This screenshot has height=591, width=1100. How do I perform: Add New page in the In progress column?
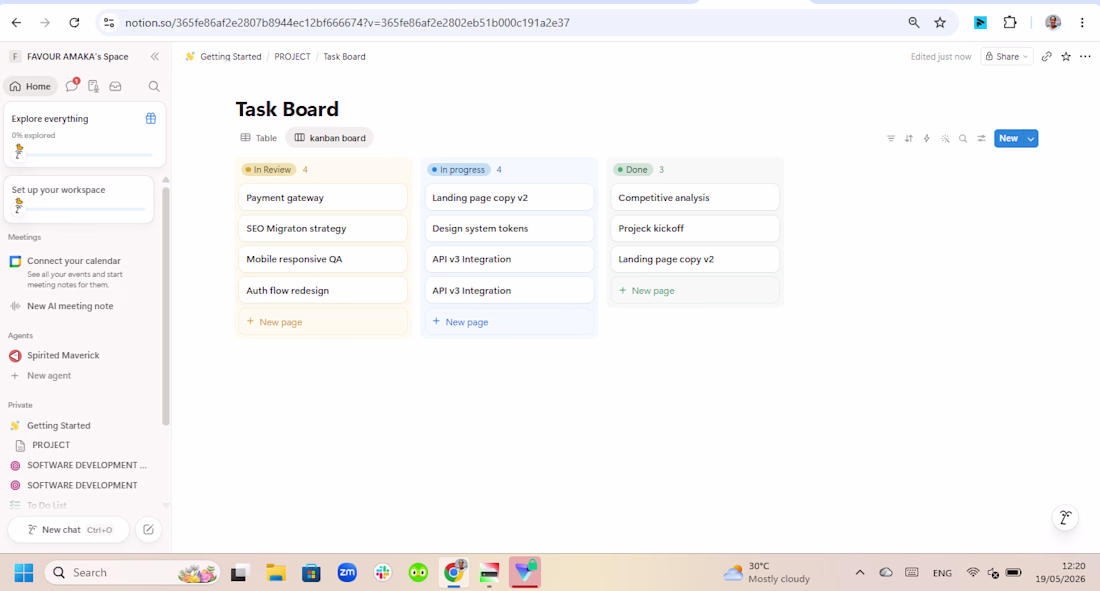click(x=509, y=322)
